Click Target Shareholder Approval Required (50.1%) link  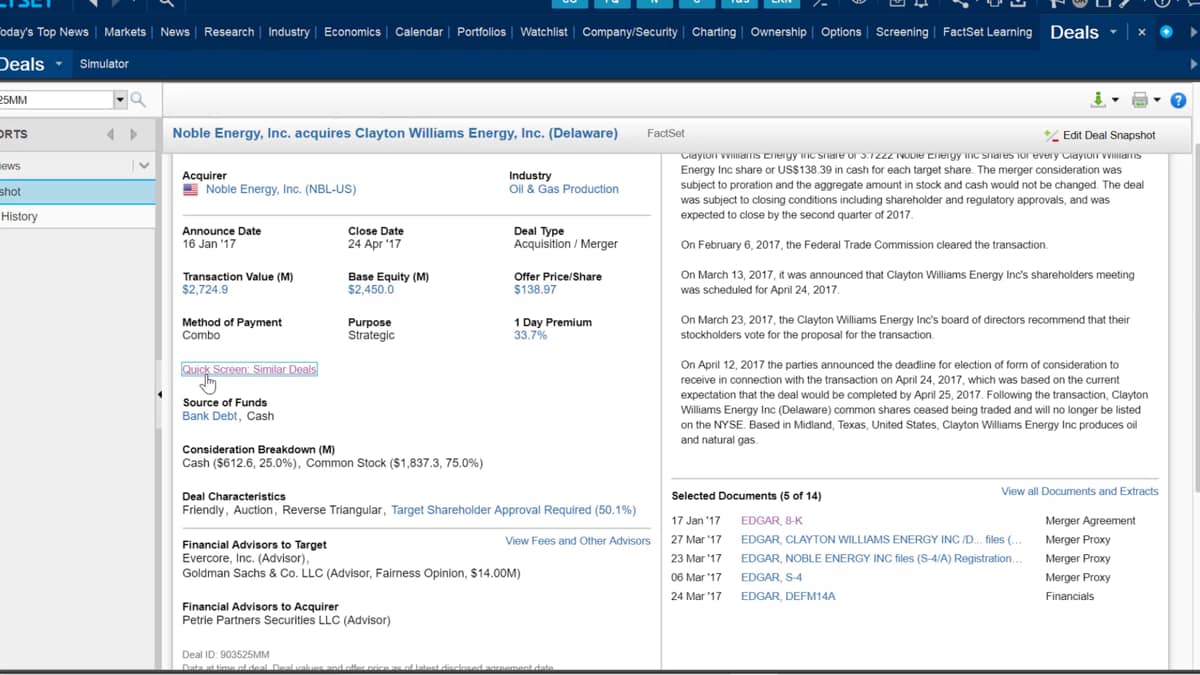tap(513, 510)
